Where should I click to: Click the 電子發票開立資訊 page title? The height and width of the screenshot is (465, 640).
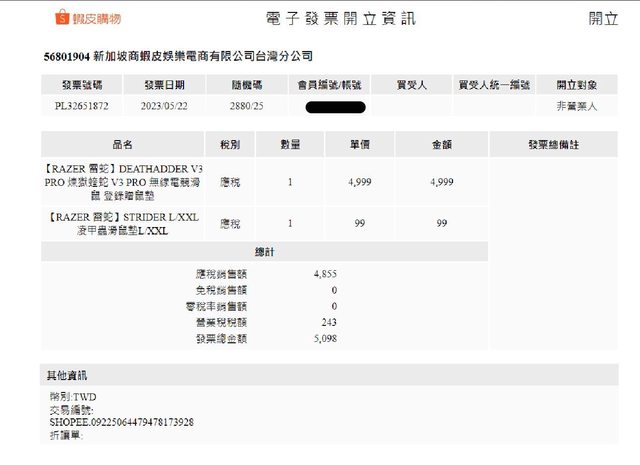(340, 19)
